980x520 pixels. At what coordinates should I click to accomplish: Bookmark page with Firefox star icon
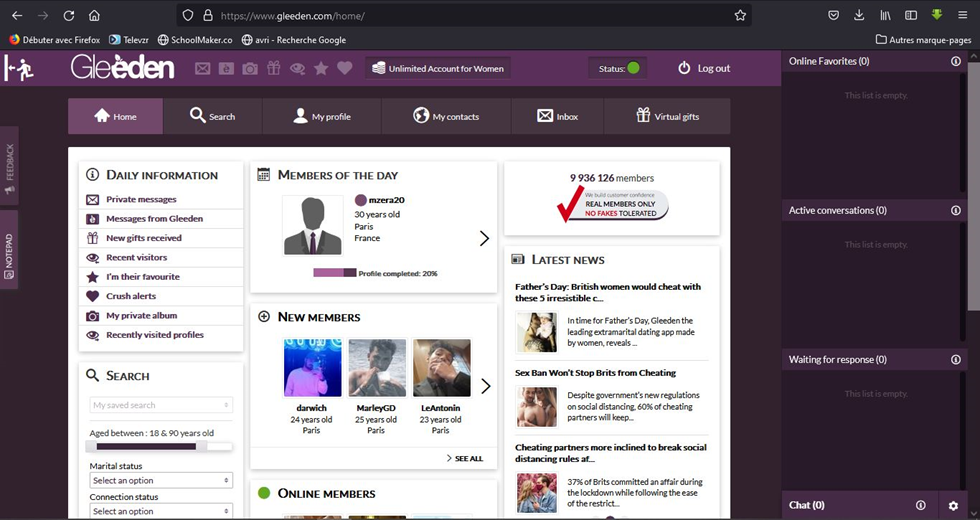click(x=740, y=16)
